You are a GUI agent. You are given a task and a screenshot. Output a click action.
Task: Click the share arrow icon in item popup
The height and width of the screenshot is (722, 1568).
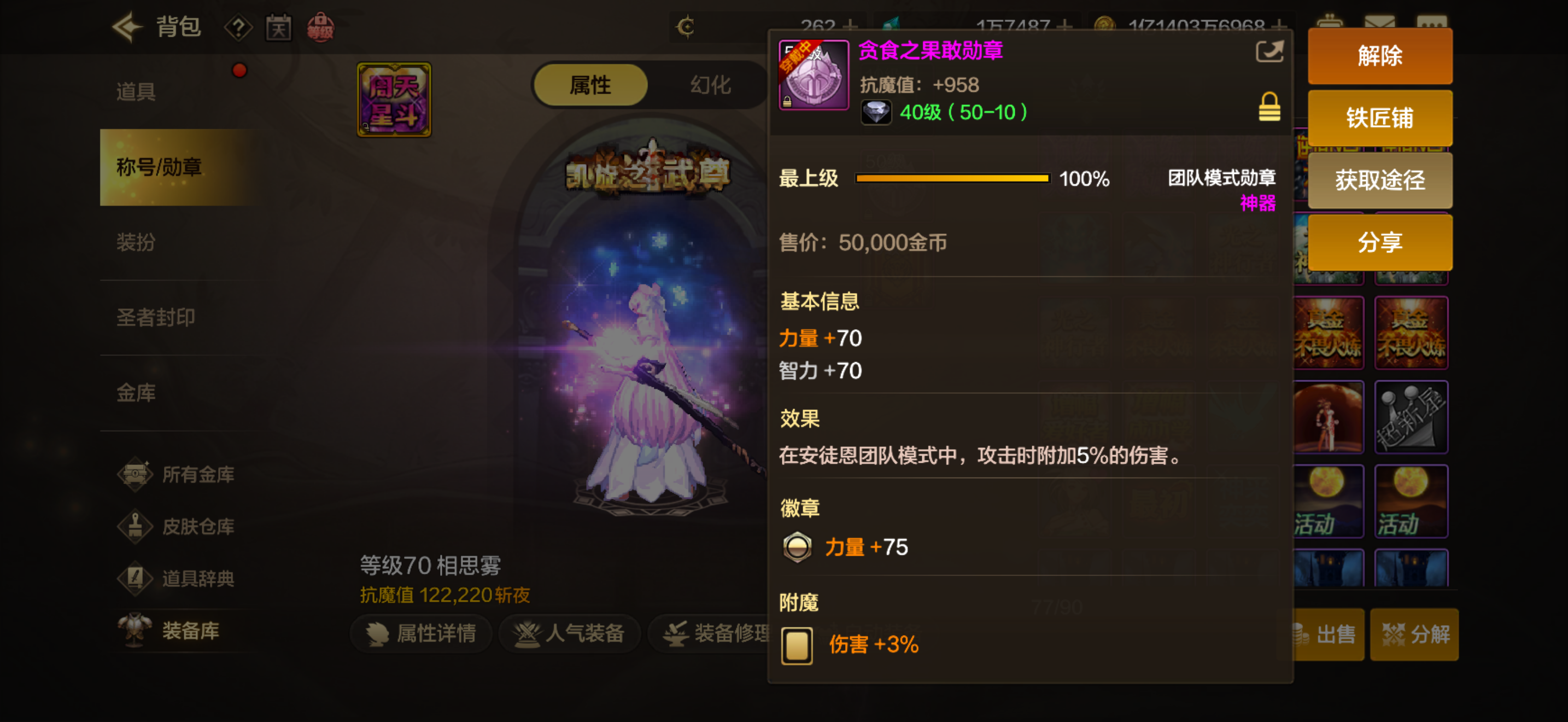coord(1269,52)
